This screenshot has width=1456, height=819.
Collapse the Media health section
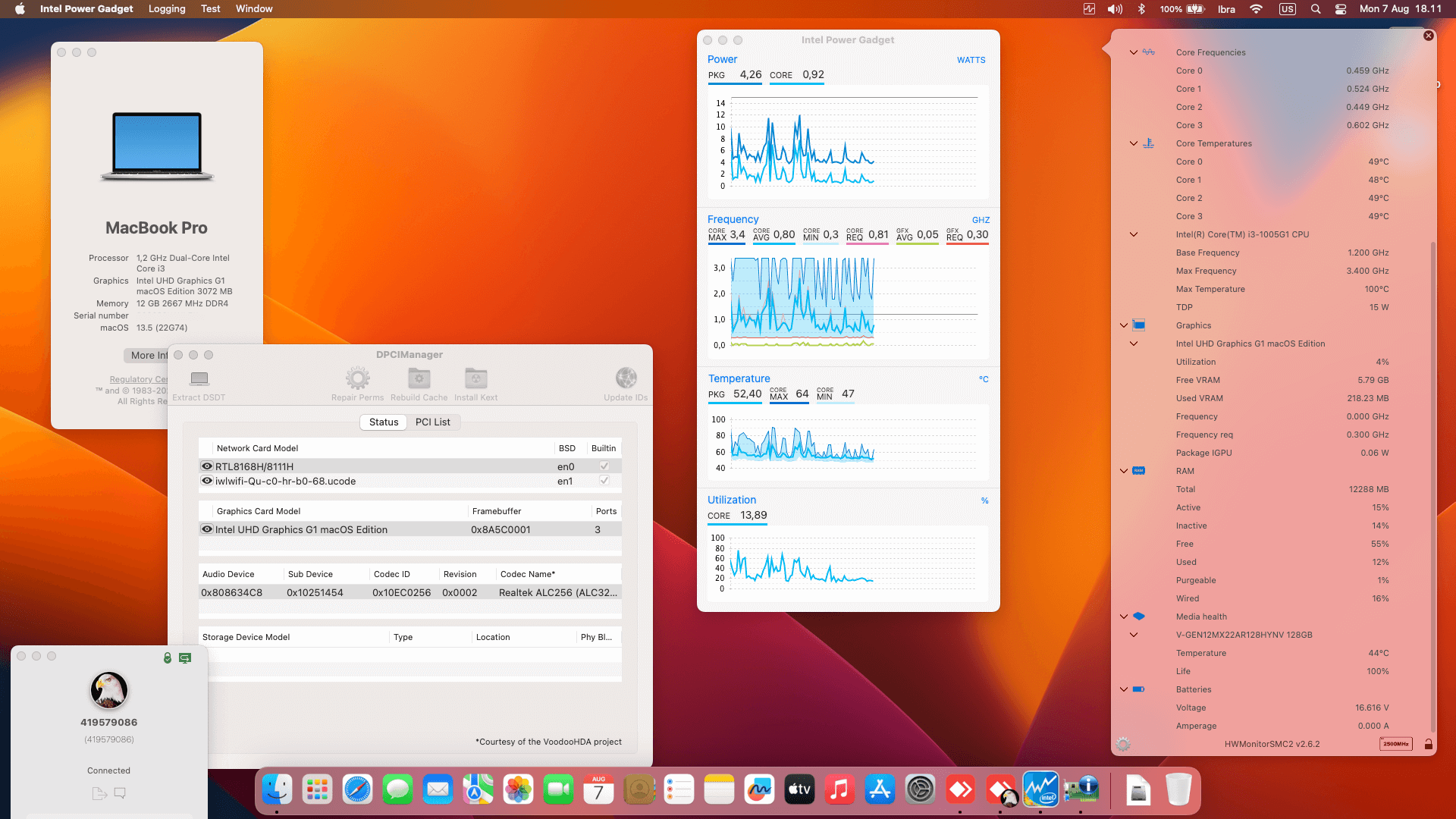click(1124, 617)
